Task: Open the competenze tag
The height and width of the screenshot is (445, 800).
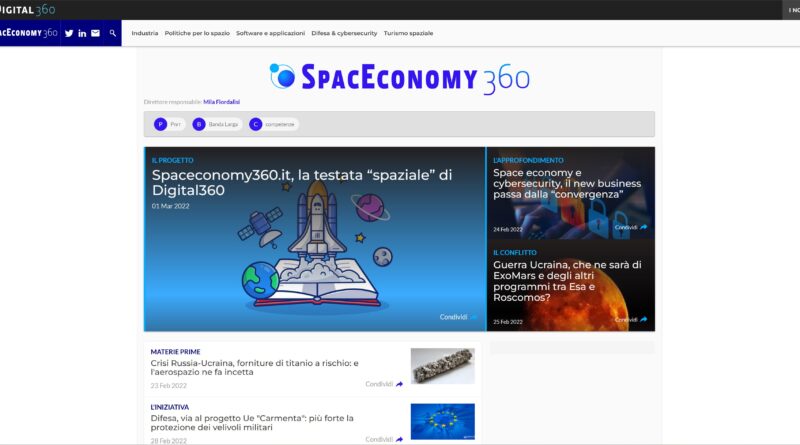Action: (274, 124)
